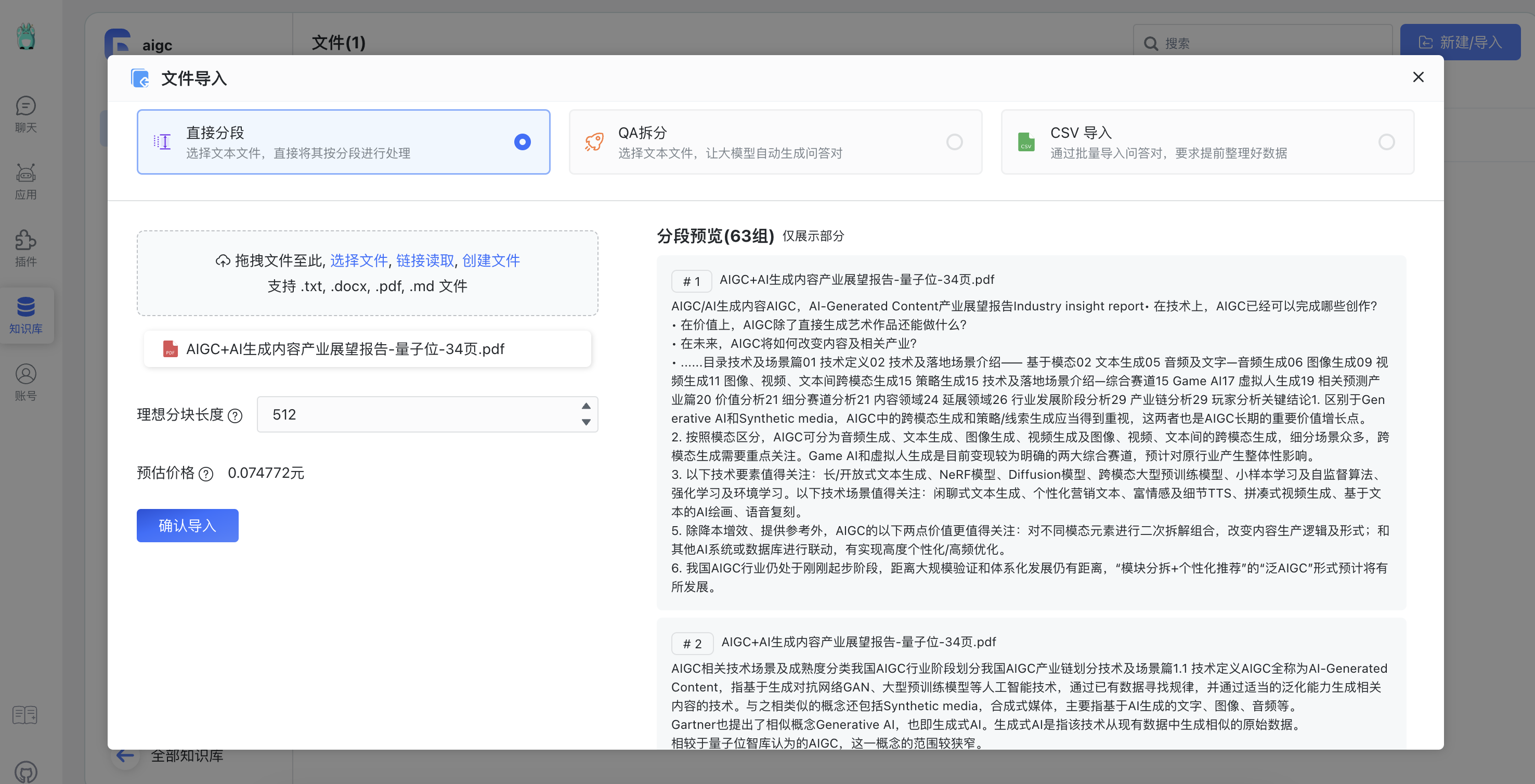Click the back arrow beside 全部知识库
This screenshot has width=1535, height=784.
click(x=125, y=755)
